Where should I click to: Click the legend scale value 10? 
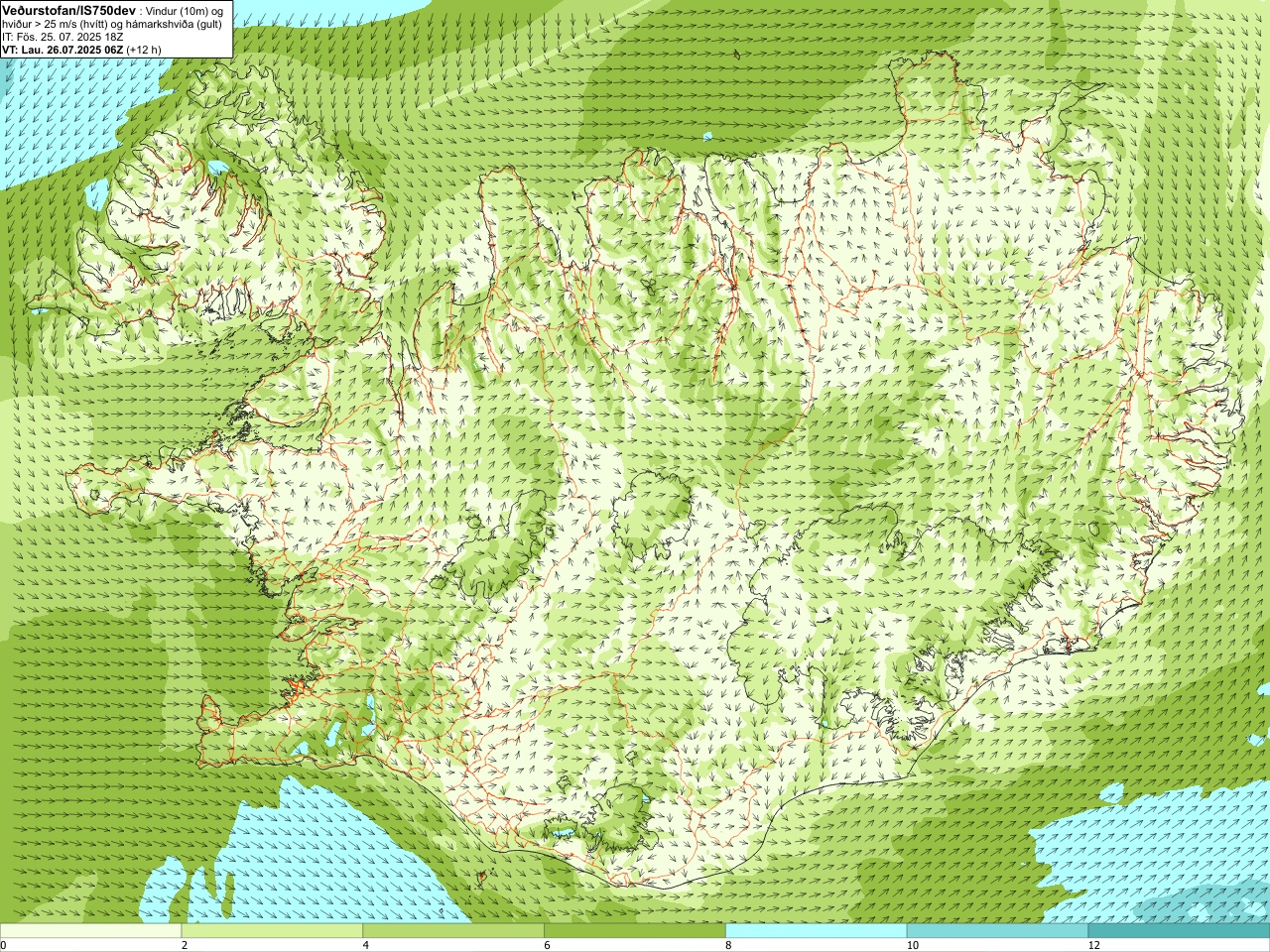[x=912, y=945]
